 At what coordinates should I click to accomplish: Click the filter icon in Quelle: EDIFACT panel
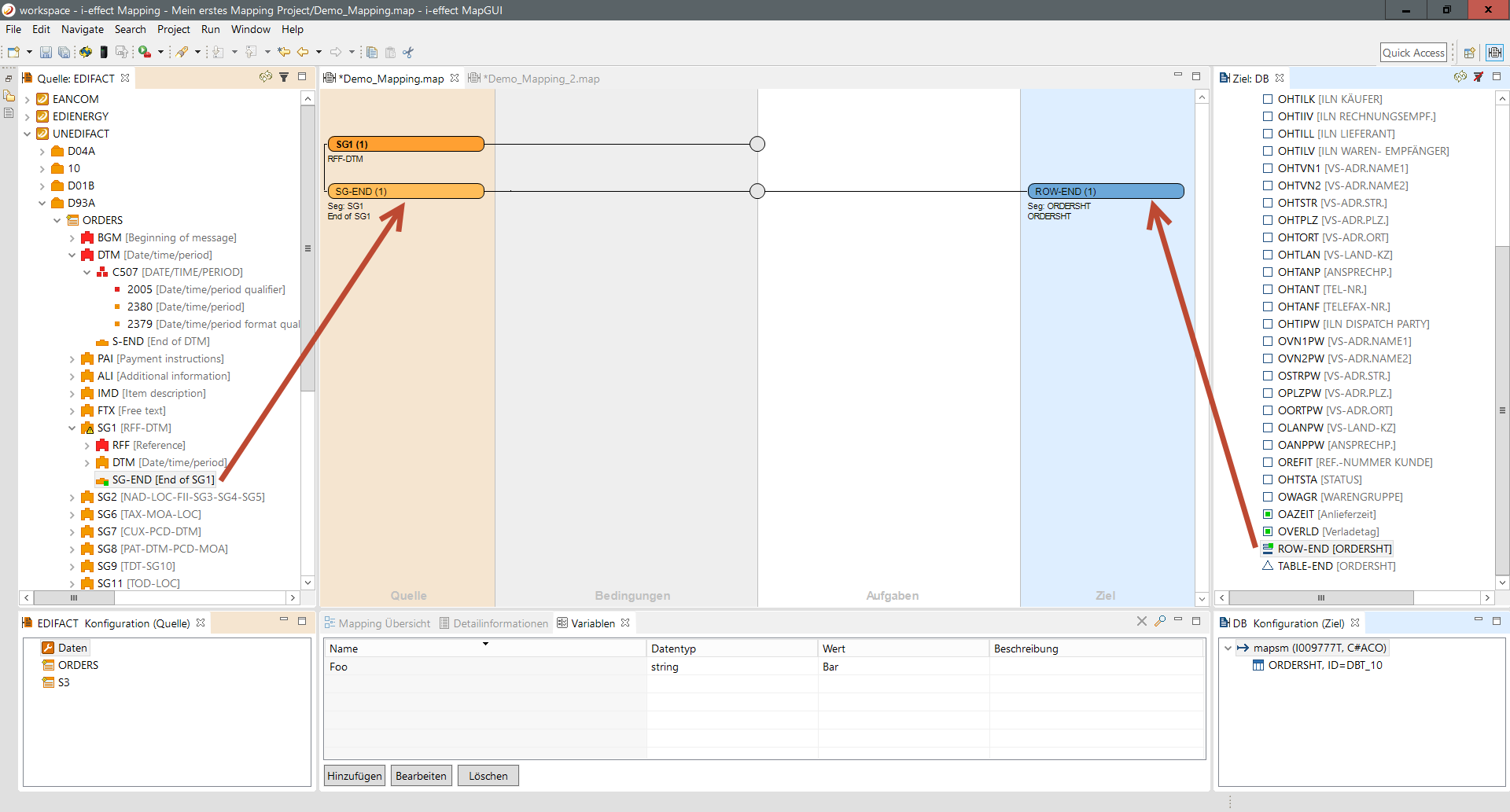[284, 77]
